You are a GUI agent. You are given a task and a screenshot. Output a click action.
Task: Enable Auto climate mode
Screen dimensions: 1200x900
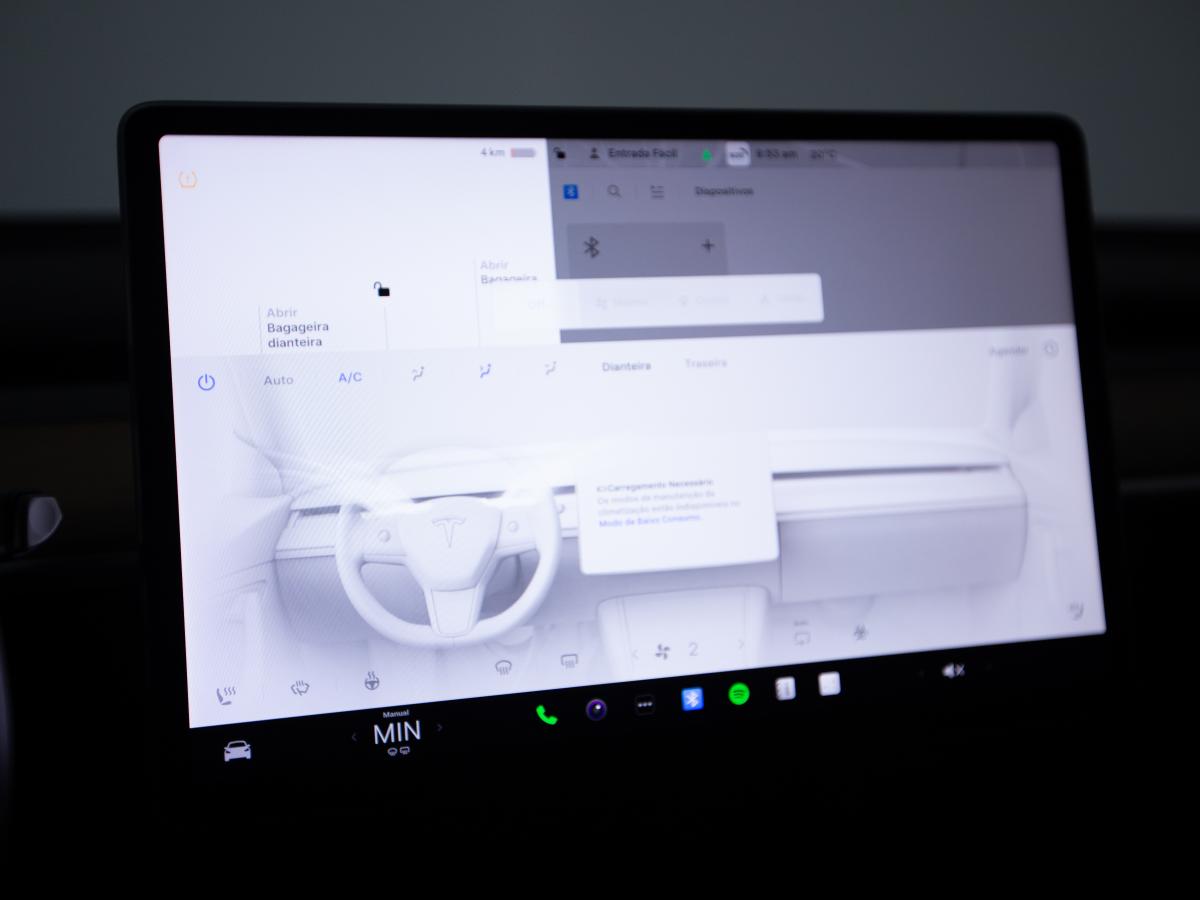[x=278, y=380]
